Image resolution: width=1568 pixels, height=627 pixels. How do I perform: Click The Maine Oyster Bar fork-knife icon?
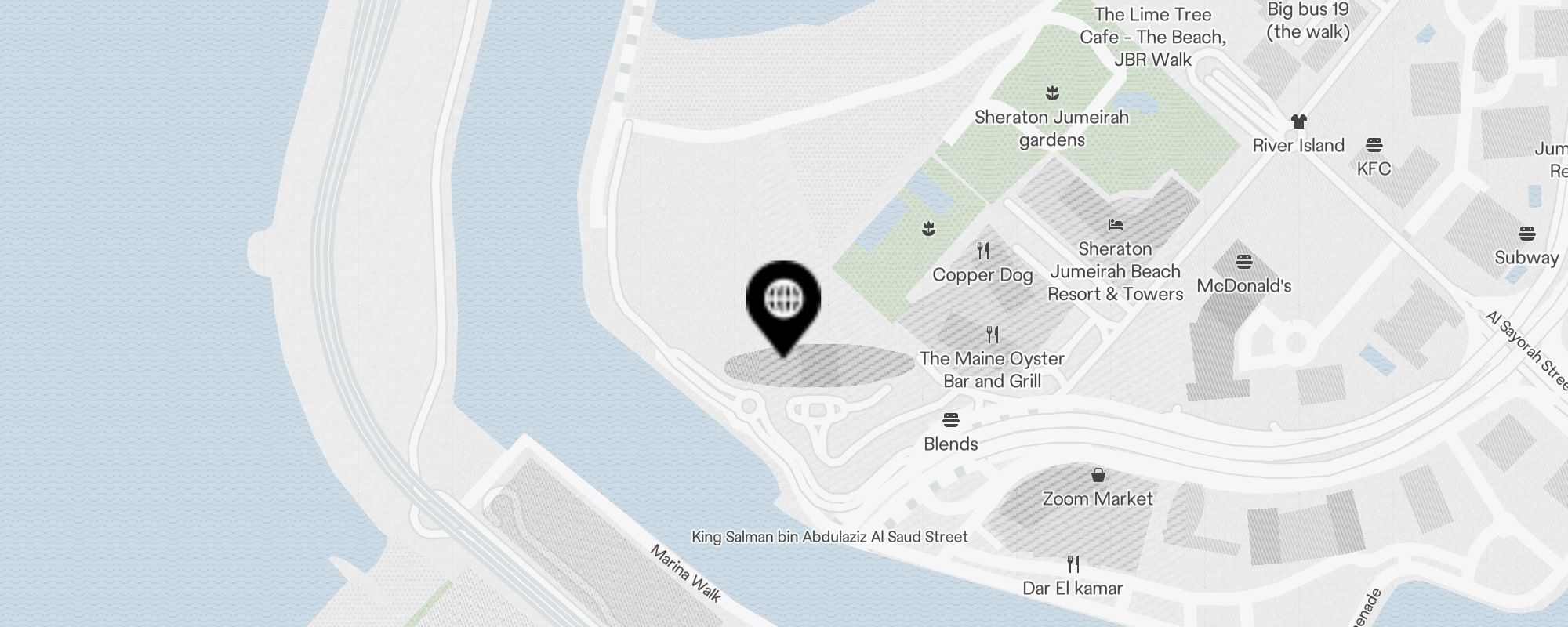coord(993,335)
